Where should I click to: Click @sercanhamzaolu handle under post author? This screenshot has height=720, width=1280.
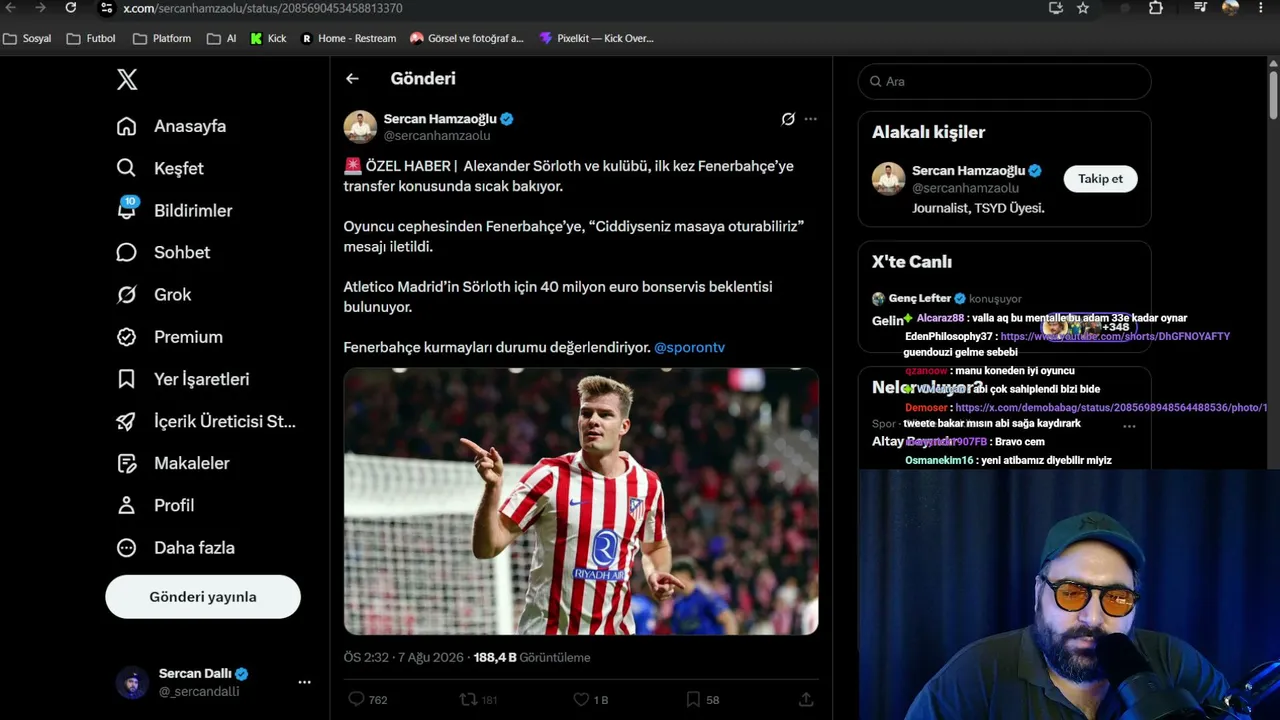pyautogui.click(x=437, y=136)
